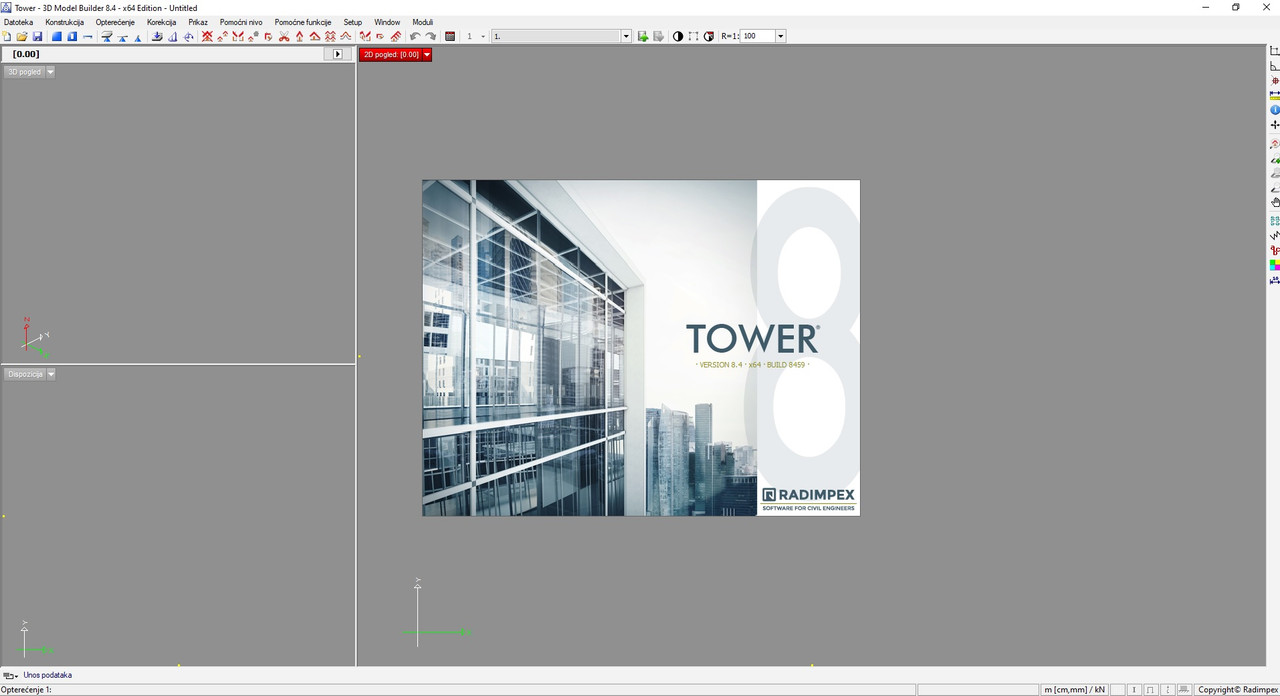Expand the load case '1.' combo box

627,36
